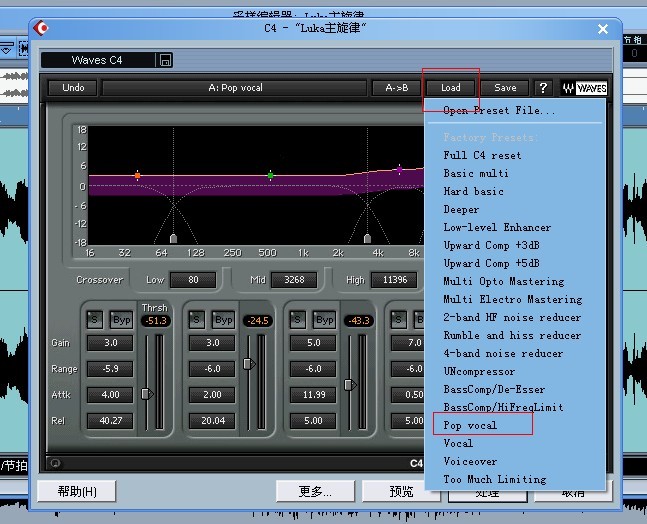
Task: Choose Open Preset File... entry
Action: click(499, 111)
